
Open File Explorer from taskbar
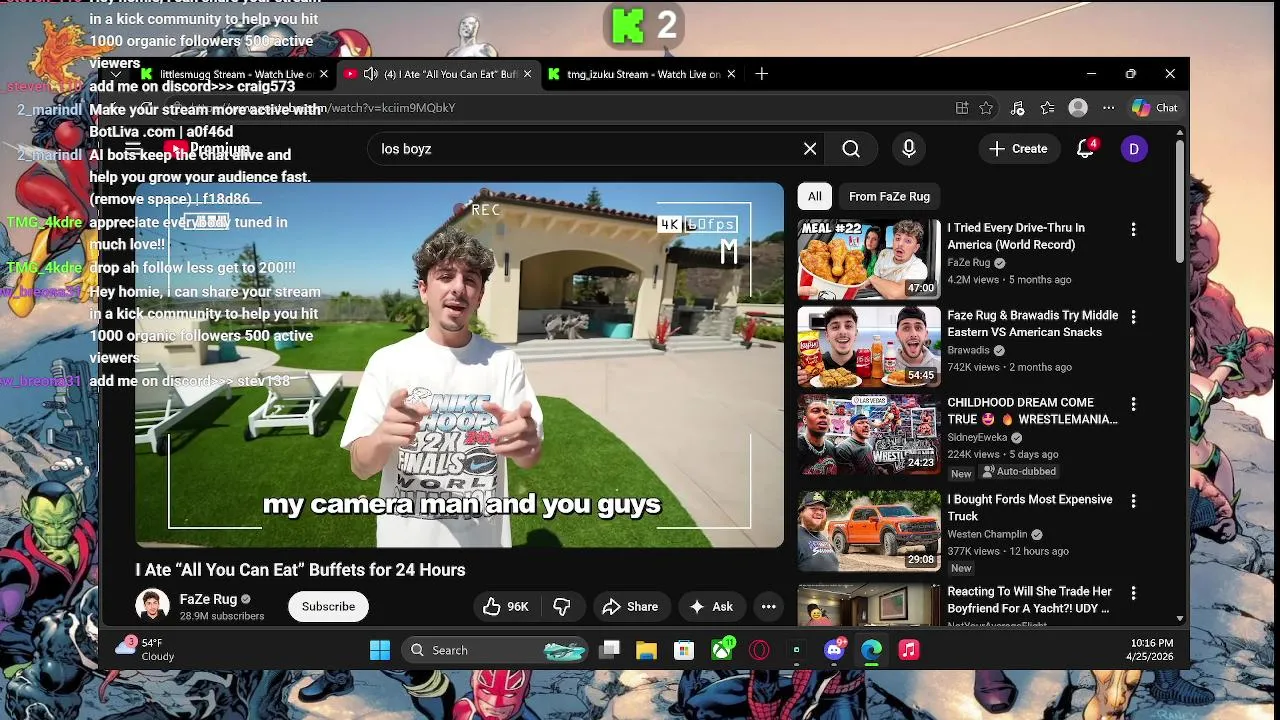(x=646, y=651)
